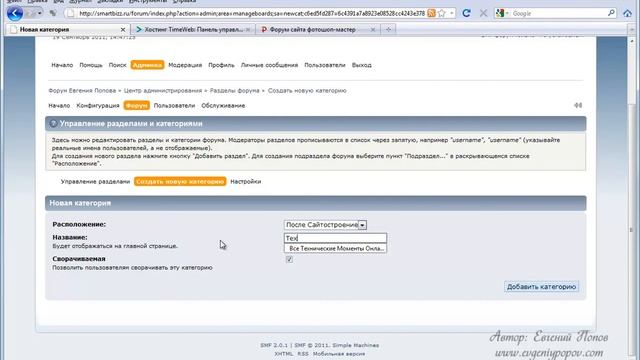Follow breadcrumb Создать новую категорию
The height and width of the screenshot is (360, 640).
click(x=307, y=91)
